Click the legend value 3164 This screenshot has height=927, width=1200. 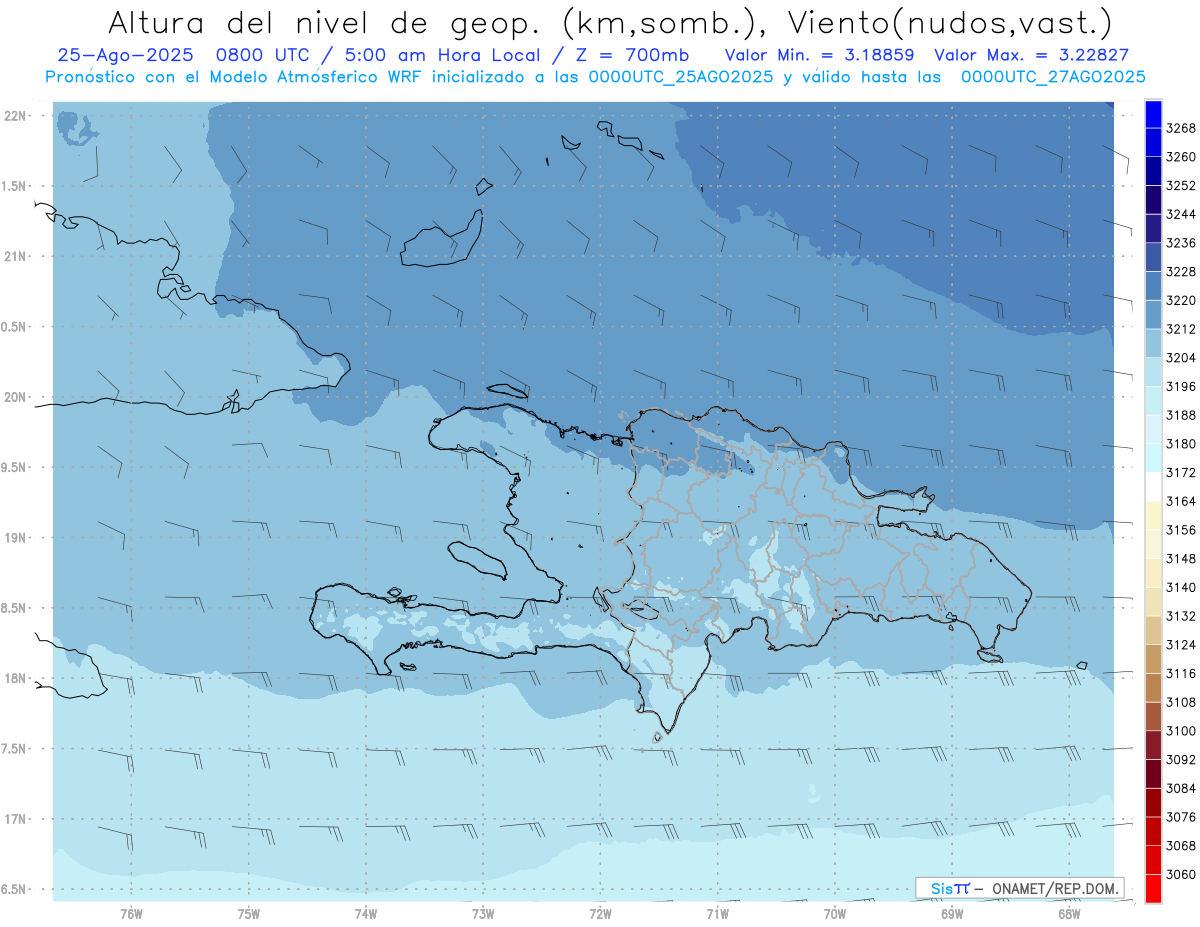click(x=1181, y=502)
